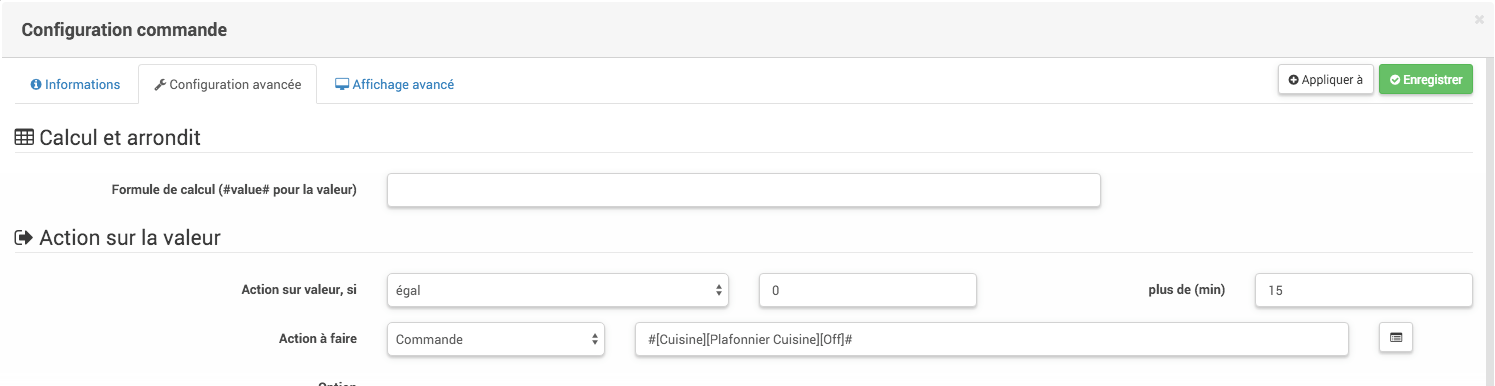
Task: Click the Plafonnier Cuisine Off command field
Action: coord(992,339)
